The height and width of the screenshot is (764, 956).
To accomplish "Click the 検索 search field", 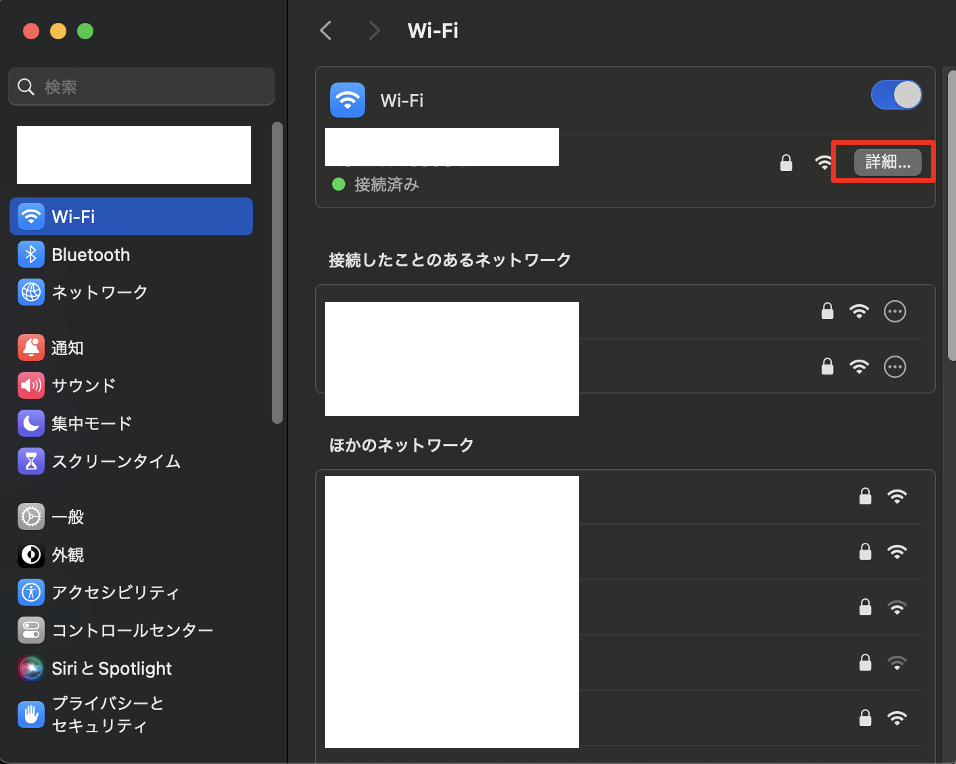I will tap(141, 87).
